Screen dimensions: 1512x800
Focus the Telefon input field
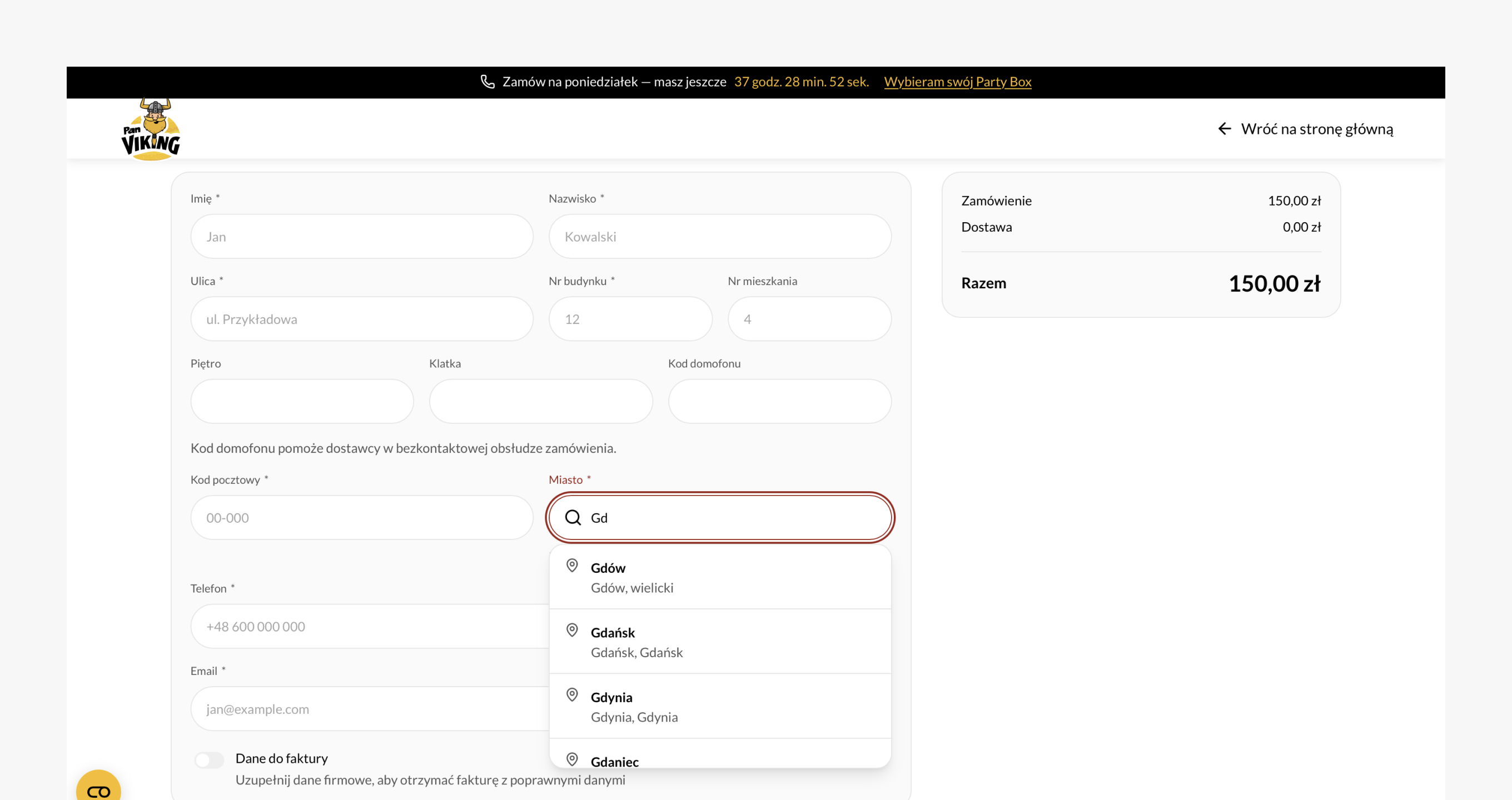pos(370,627)
